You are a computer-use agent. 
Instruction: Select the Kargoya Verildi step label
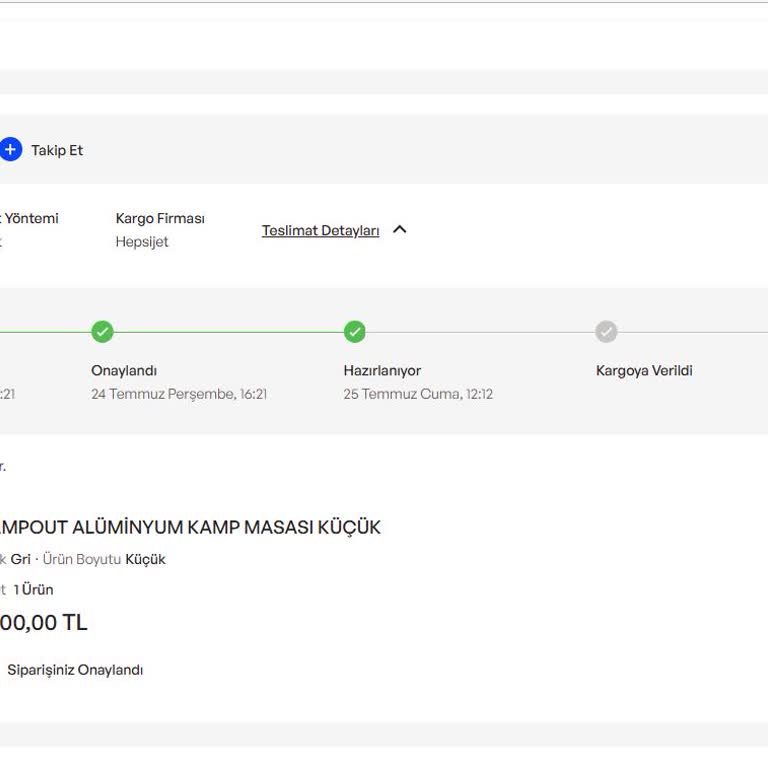tap(644, 371)
